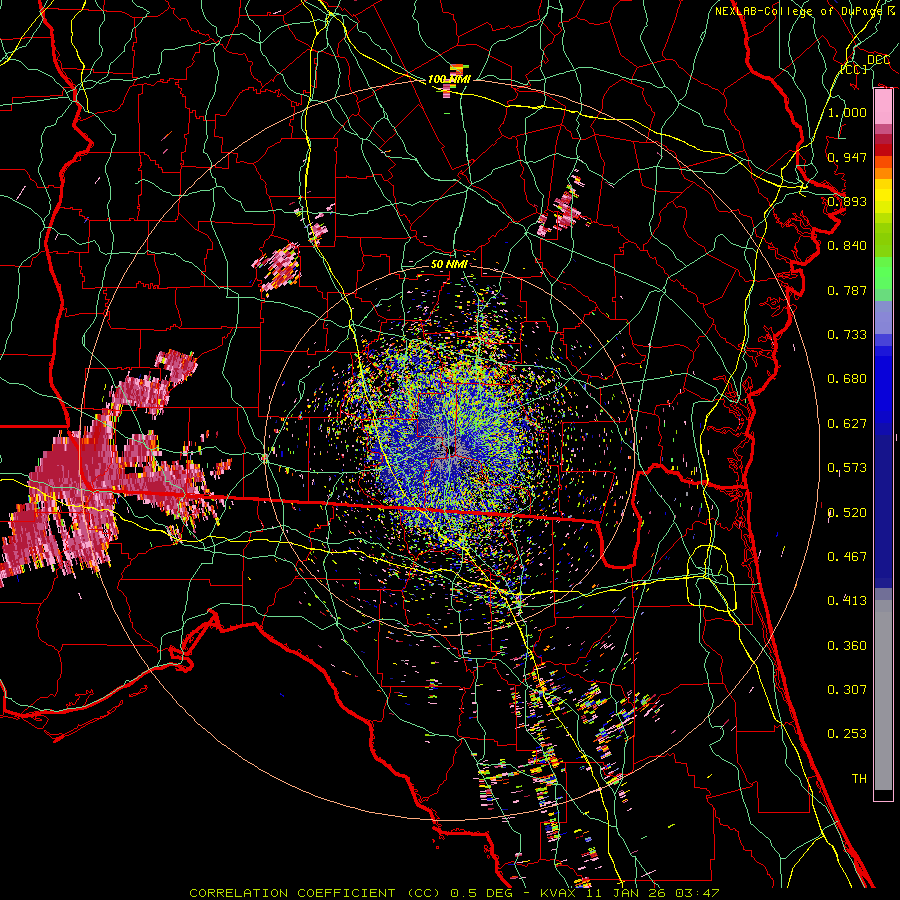Select the 0.253 scale value
The width and height of the screenshot is (900, 900).
click(847, 734)
